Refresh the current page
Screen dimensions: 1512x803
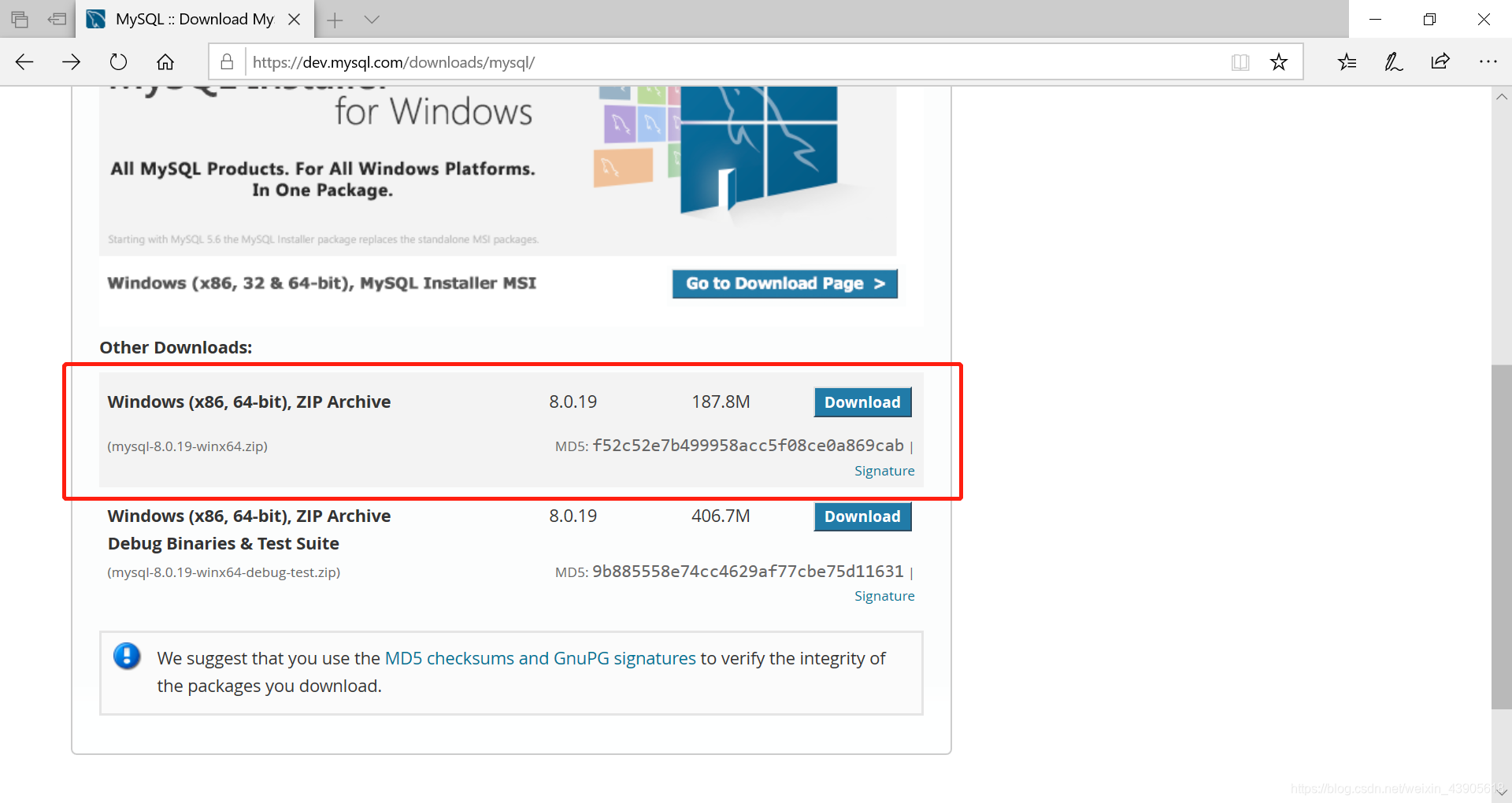click(118, 62)
